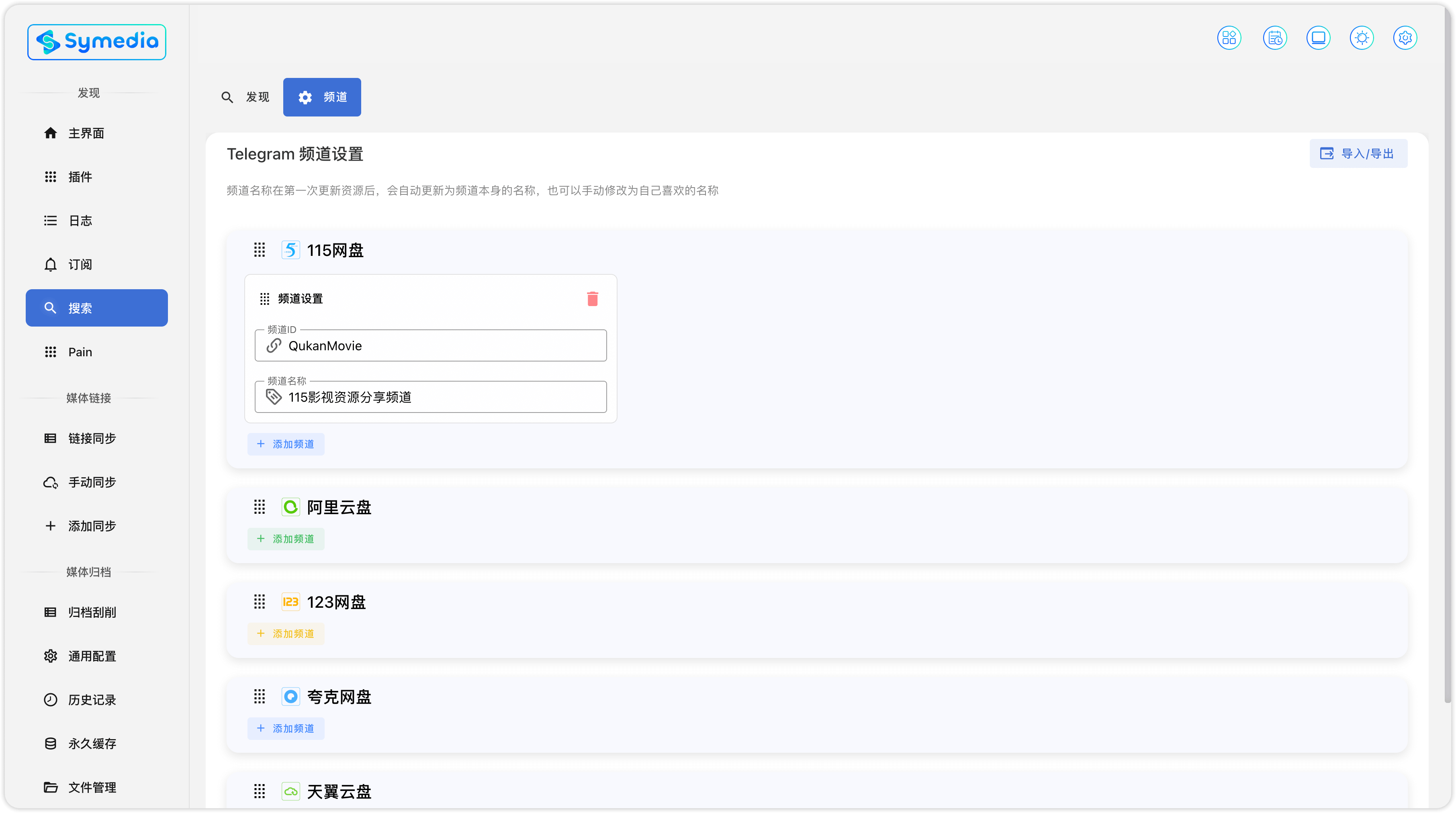Click the Symedia logo
The image size is (1456, 813).
97,42
